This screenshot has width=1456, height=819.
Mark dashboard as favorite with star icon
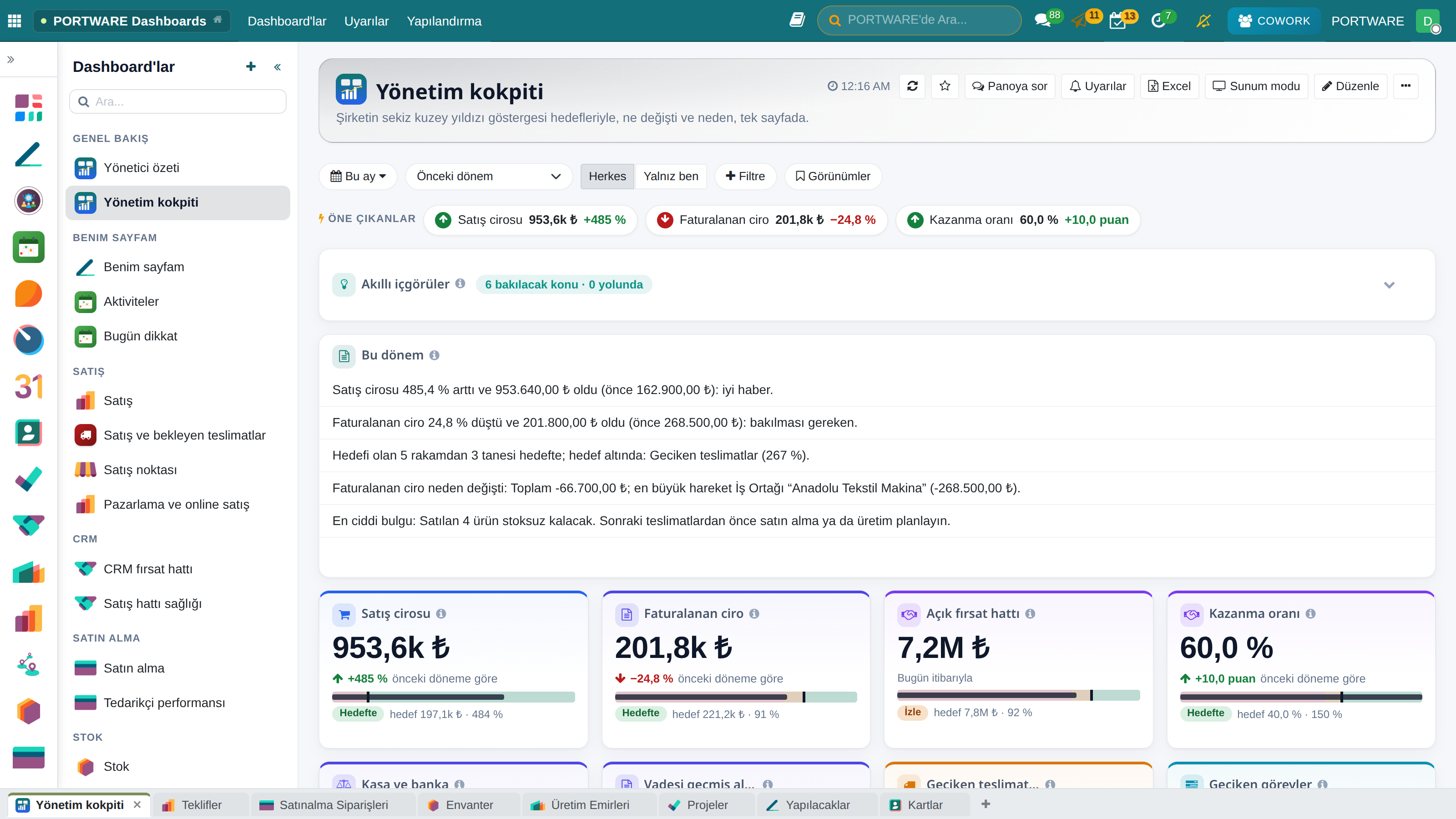tap(945, 86)
